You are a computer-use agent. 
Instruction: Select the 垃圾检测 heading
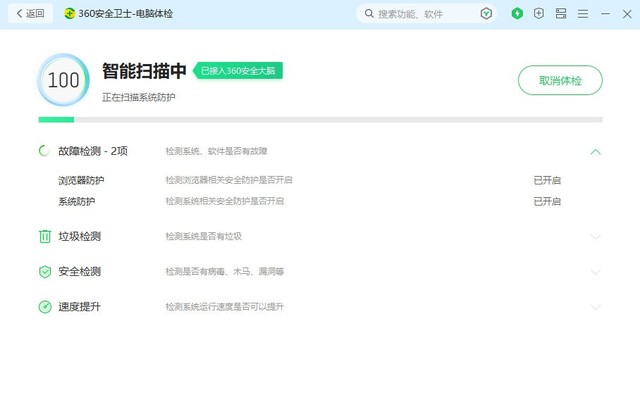(x=80, y=236)
